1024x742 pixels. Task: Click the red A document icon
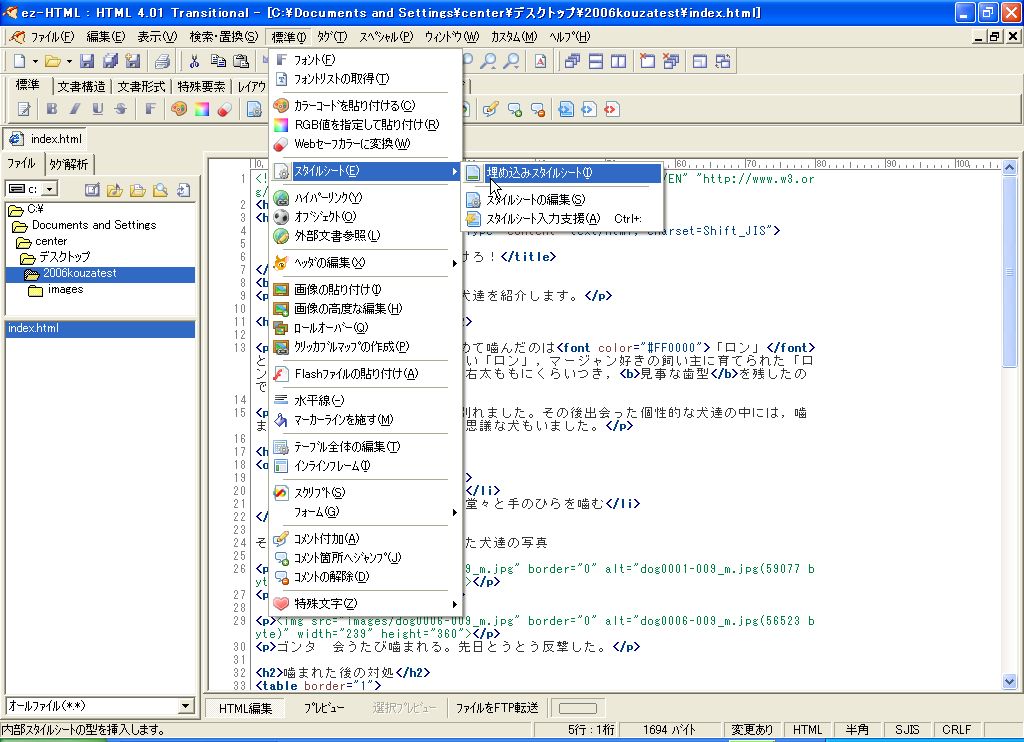point(541,61)
